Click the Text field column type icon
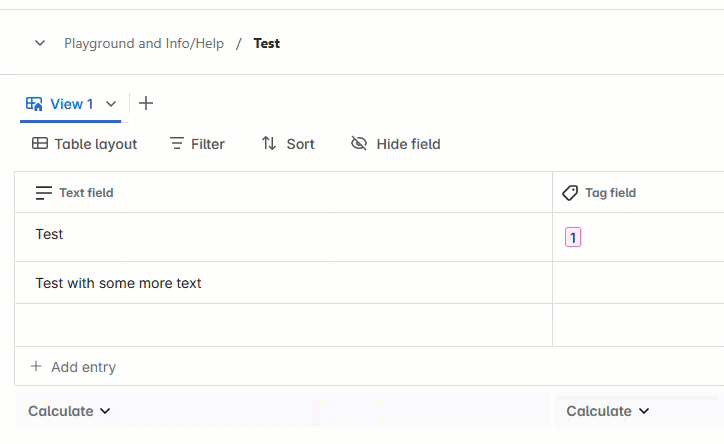Viewport: 724px width, 444px height. point(44,193)
